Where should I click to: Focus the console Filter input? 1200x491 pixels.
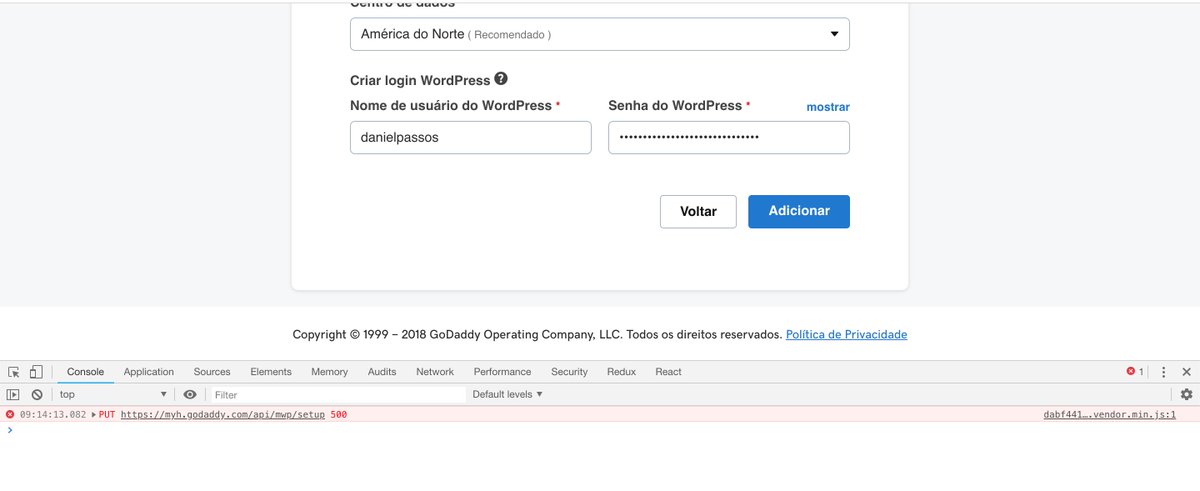[x=337, y=395]
